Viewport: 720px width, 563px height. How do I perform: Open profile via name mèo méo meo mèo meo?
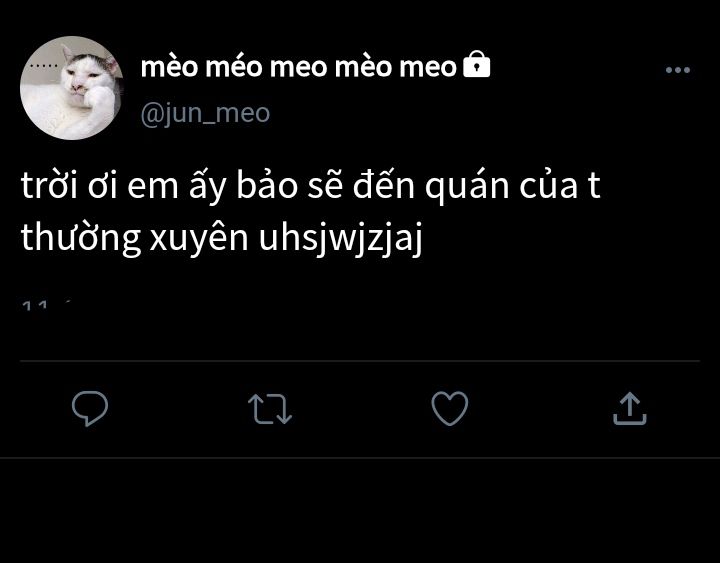point(298,67)
